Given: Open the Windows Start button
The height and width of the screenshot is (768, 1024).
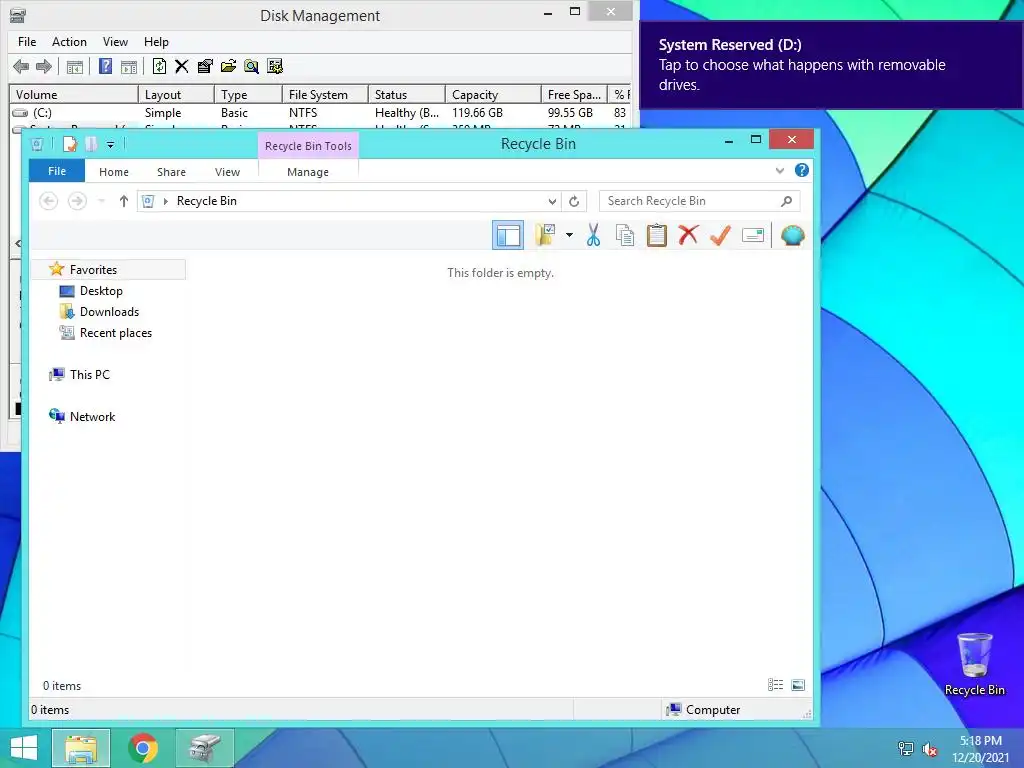Looking at the screenshot, I should [24, 748].
